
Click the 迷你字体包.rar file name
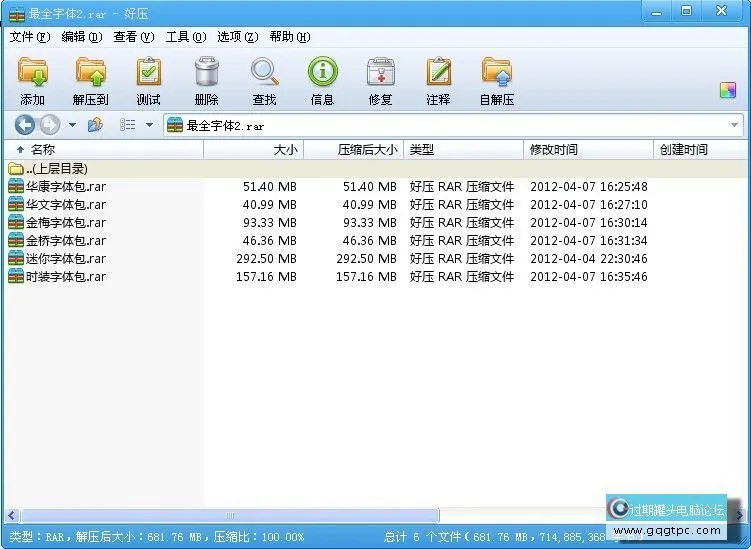pos(66,258)
